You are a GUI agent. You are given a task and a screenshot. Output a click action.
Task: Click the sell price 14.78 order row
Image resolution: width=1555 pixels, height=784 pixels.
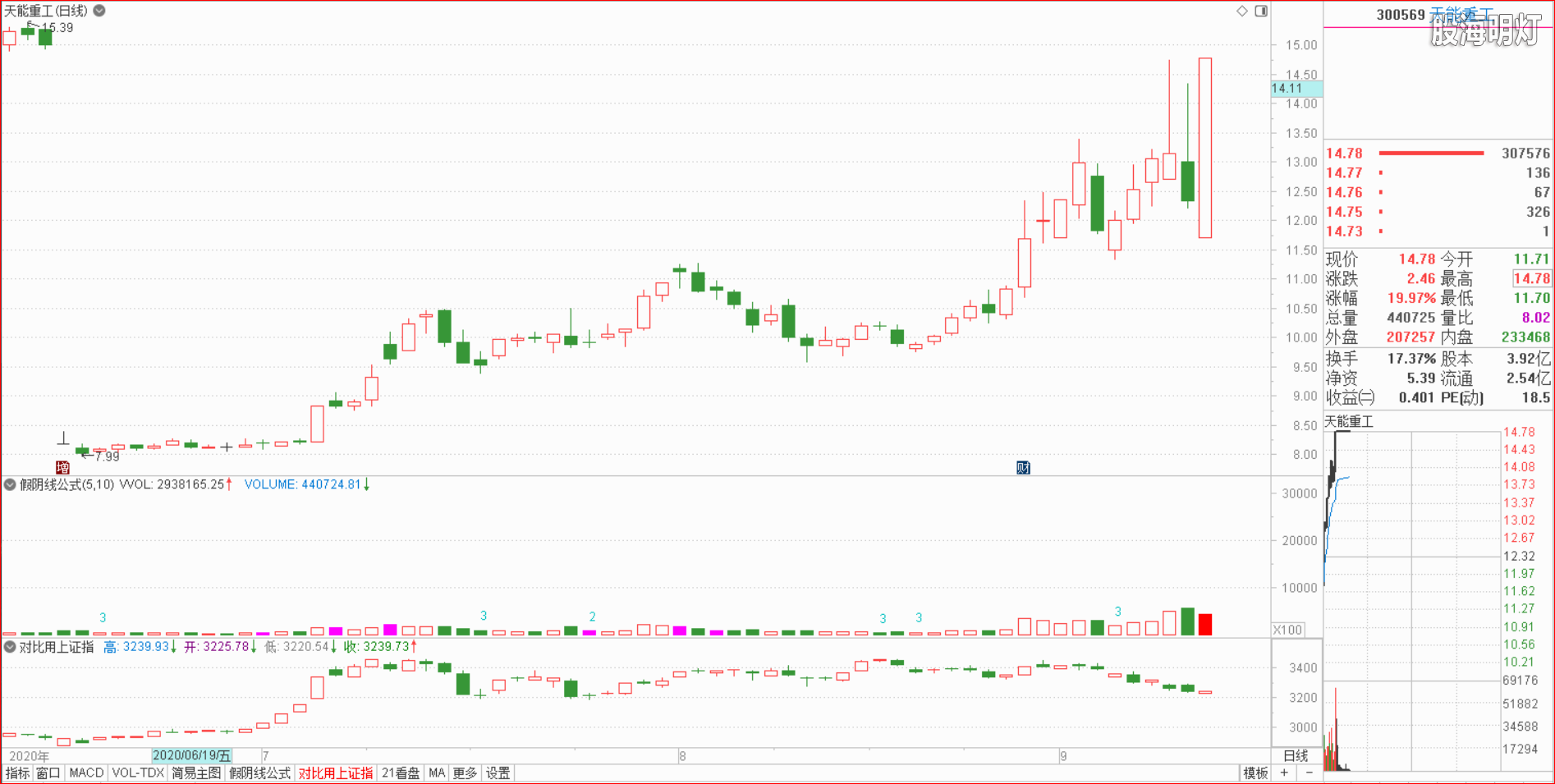[x=1438, y=154]
